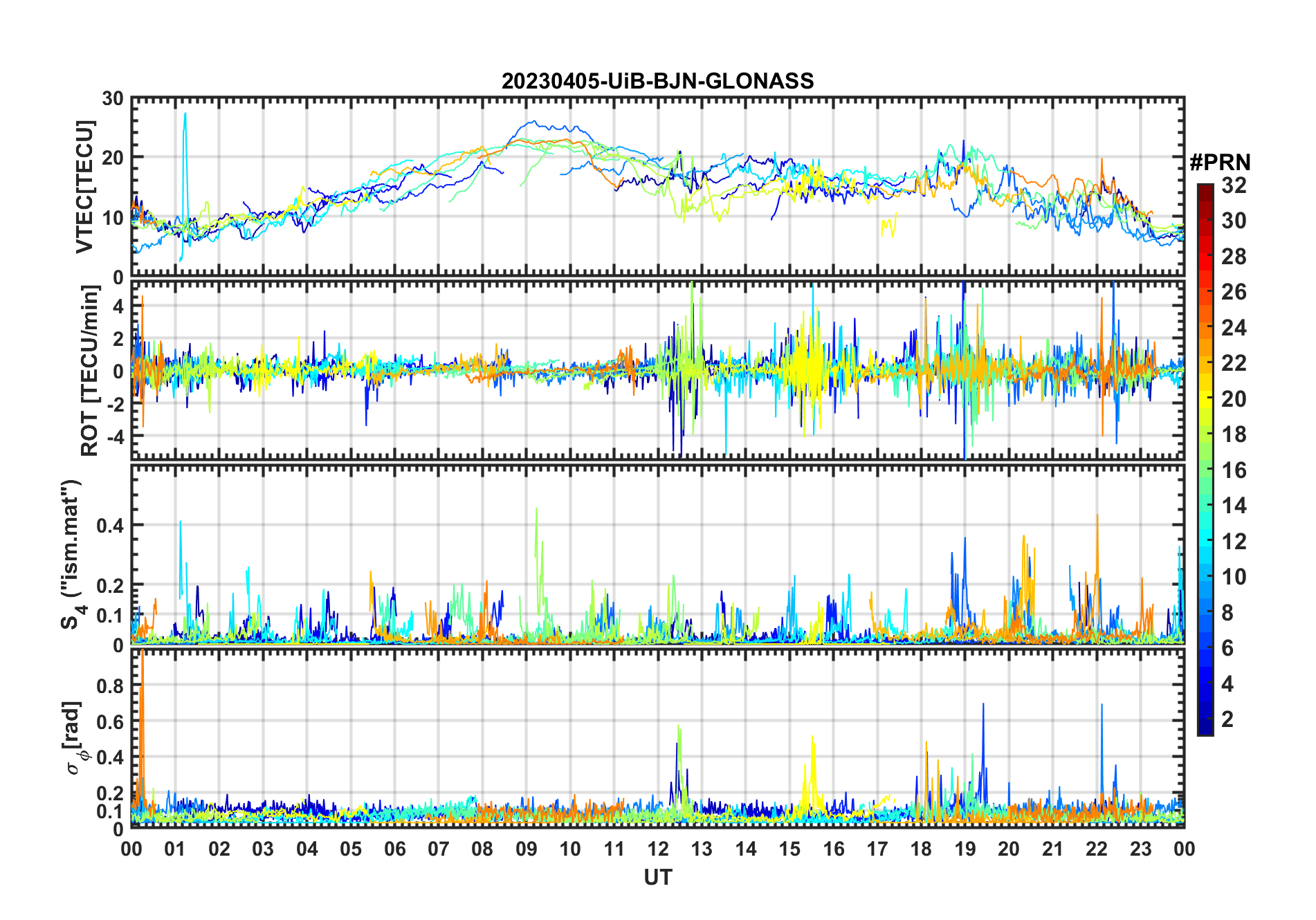Click the colorbar tick label 24

pos(1233,327)
